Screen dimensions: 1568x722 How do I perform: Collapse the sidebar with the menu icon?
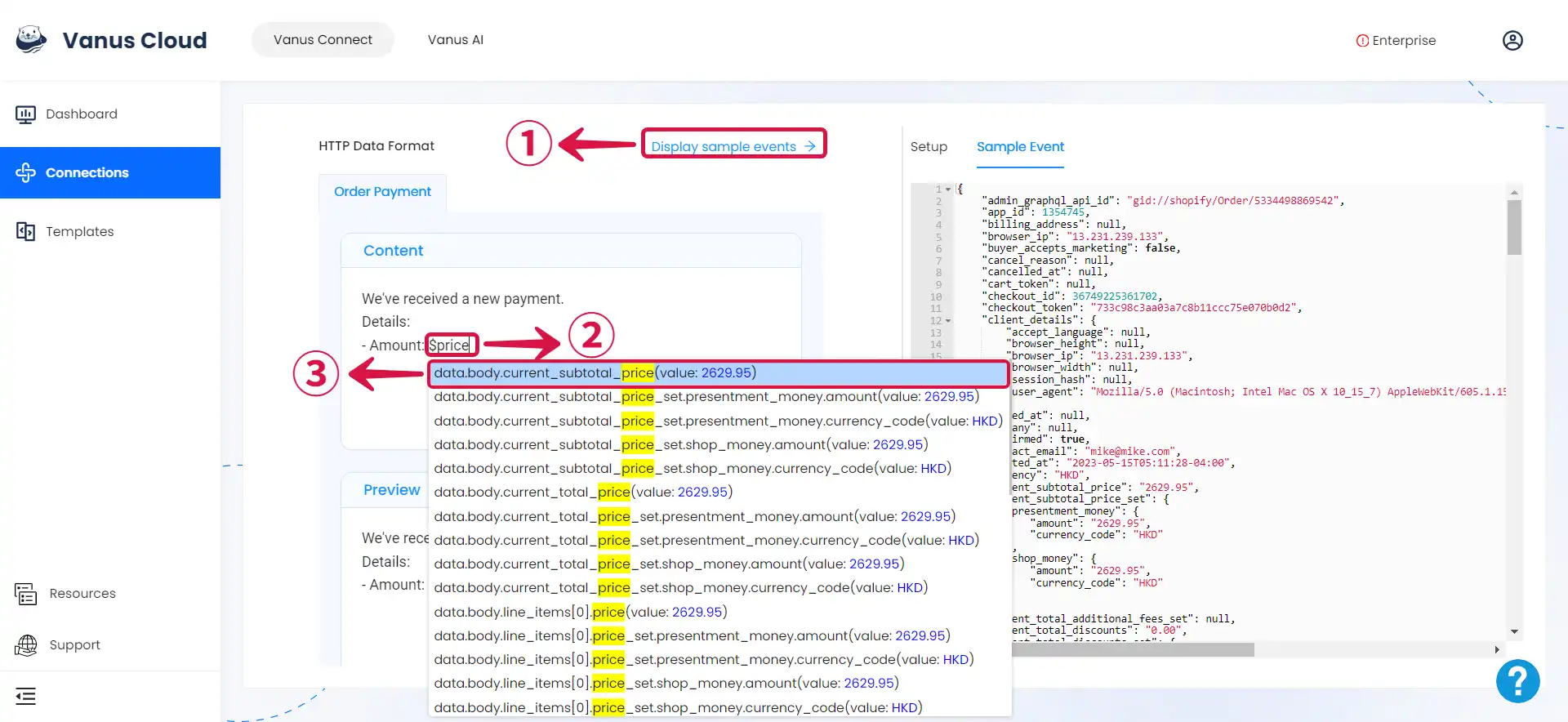pyautogui.click(x=25, y=697)
